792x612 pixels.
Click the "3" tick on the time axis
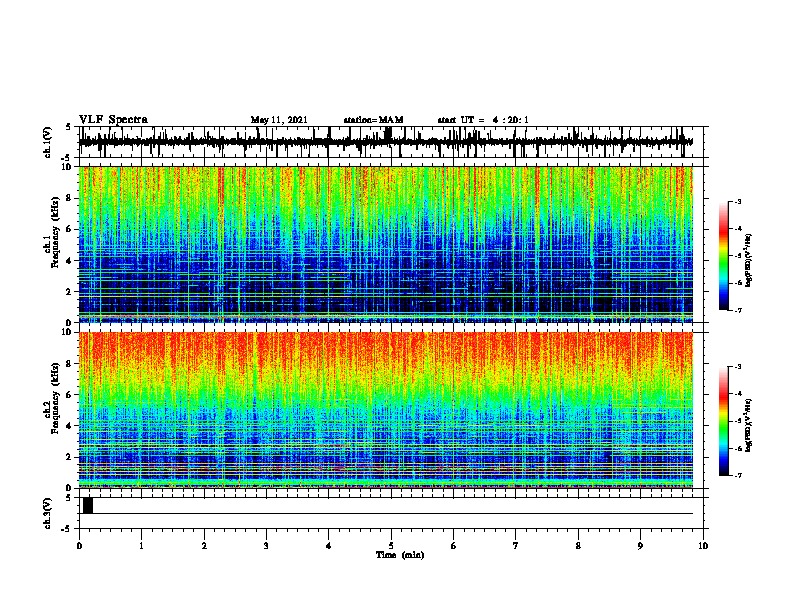pos(266,546)
